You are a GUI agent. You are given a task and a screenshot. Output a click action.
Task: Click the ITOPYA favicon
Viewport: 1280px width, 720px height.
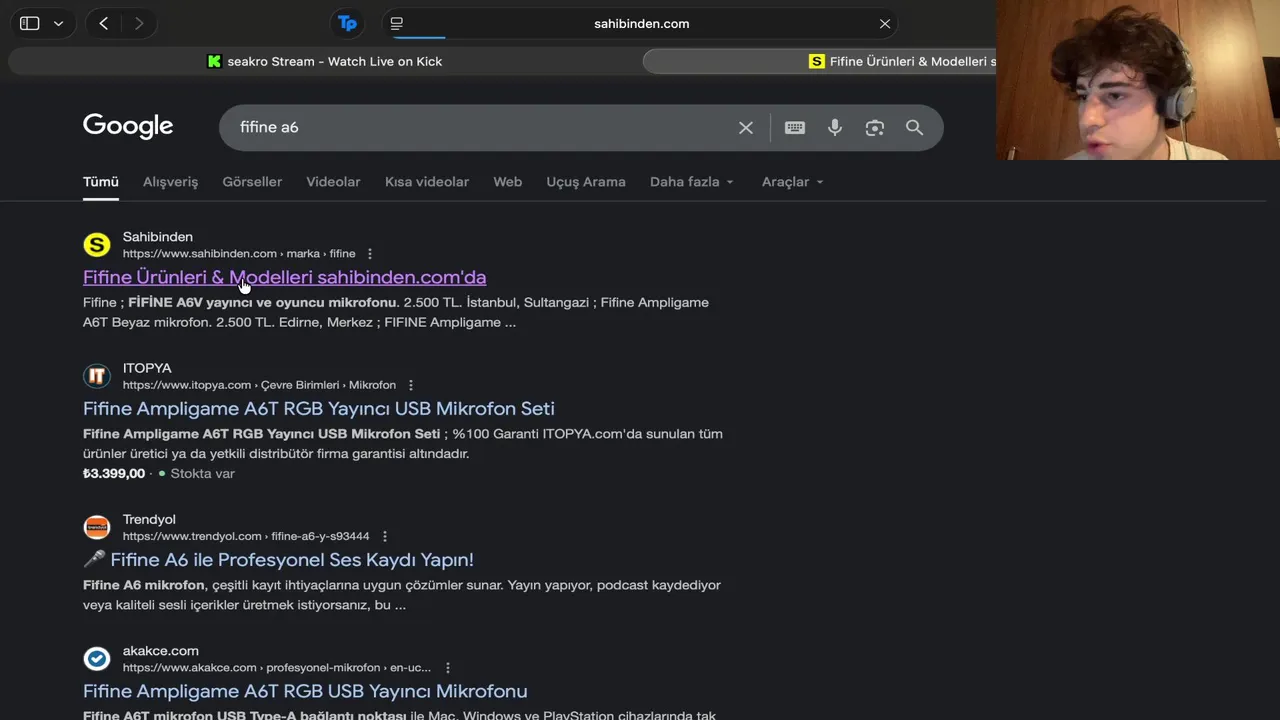[x=97, y=376]
